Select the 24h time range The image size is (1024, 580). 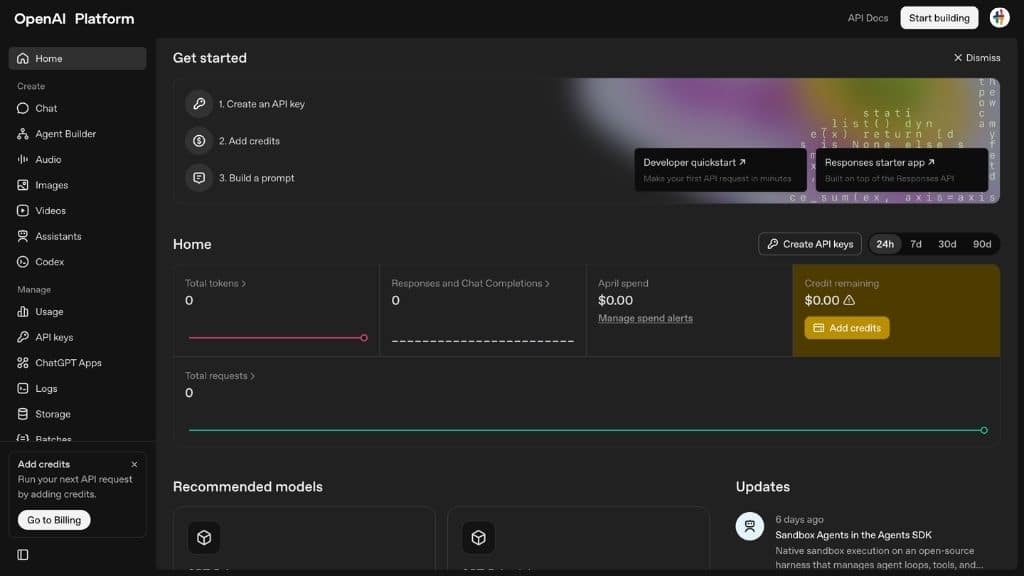coord(885,244)
